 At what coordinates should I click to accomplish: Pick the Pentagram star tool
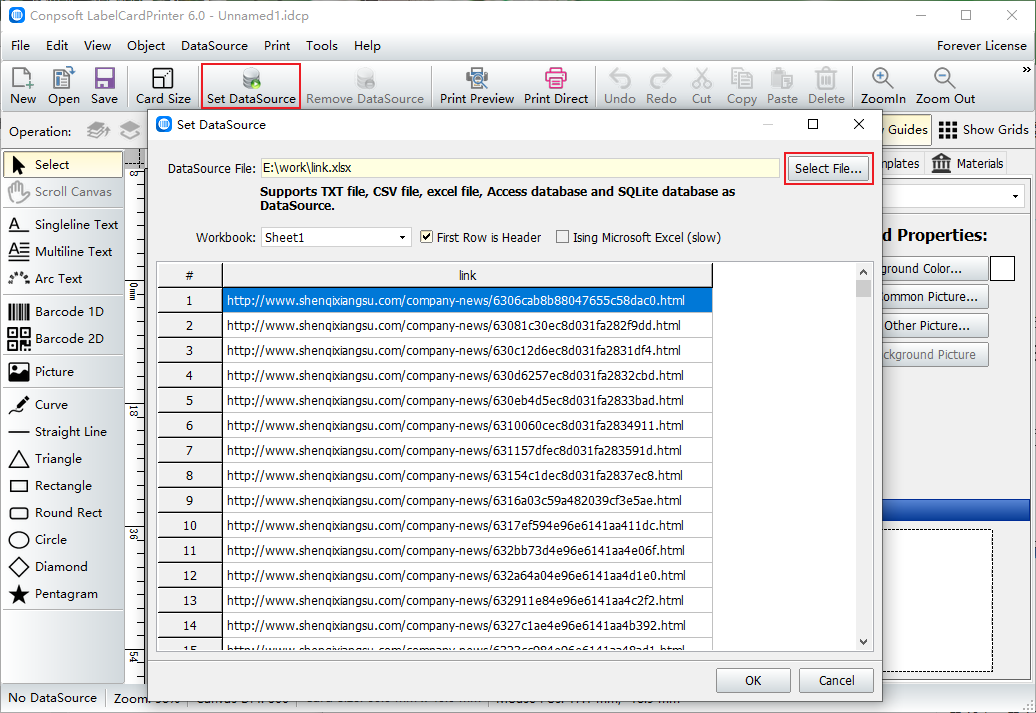(x=63, y=594)
